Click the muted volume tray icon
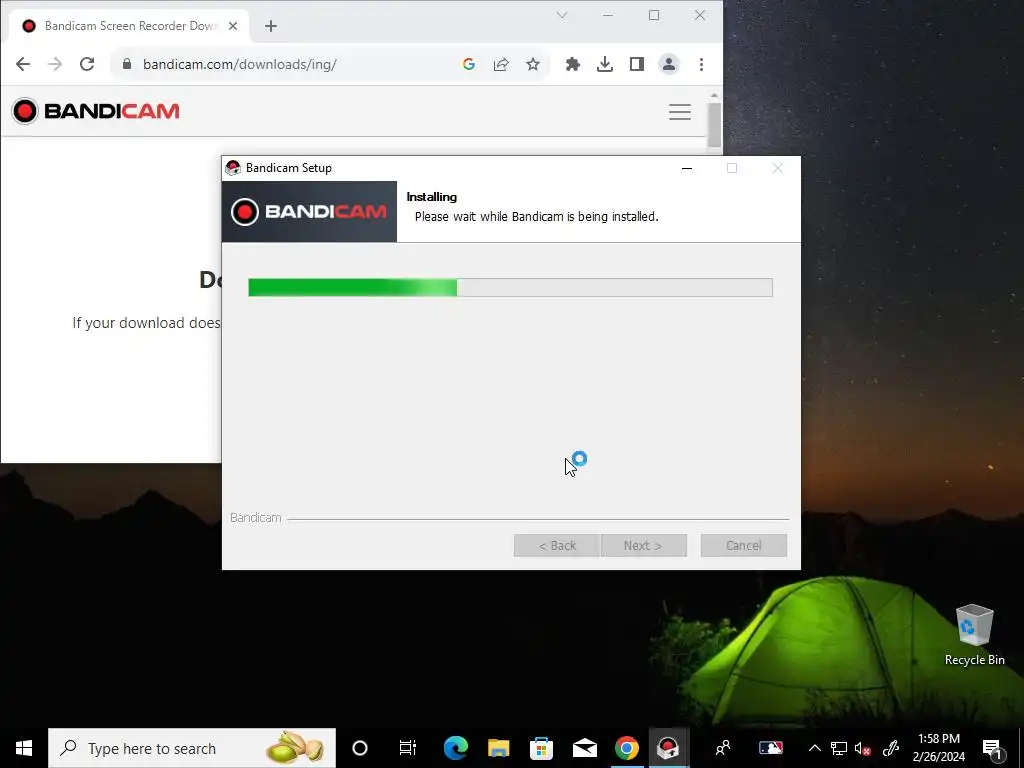This screenshot has width=1024, height=768. (863, 748)
